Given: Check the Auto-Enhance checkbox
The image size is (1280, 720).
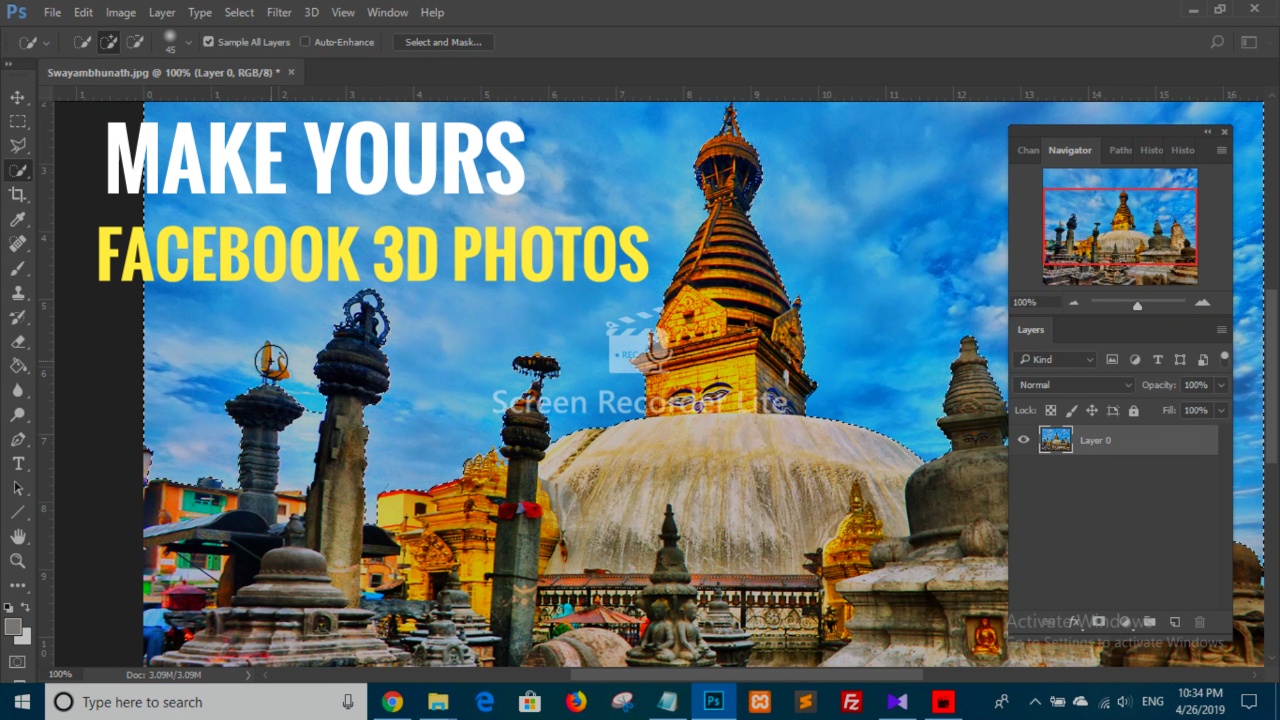Looking at the screenshot, I should (x=305, y=42).
